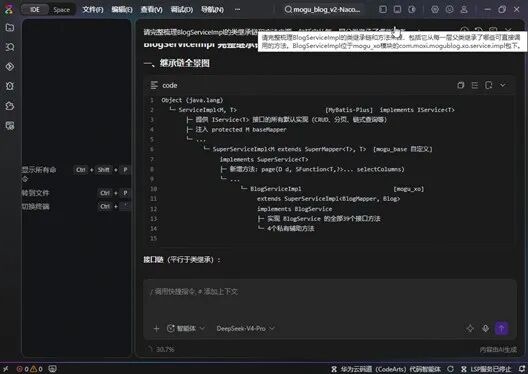
Task: Open the 调试(D) menu
Action: (x=182, y=10)
